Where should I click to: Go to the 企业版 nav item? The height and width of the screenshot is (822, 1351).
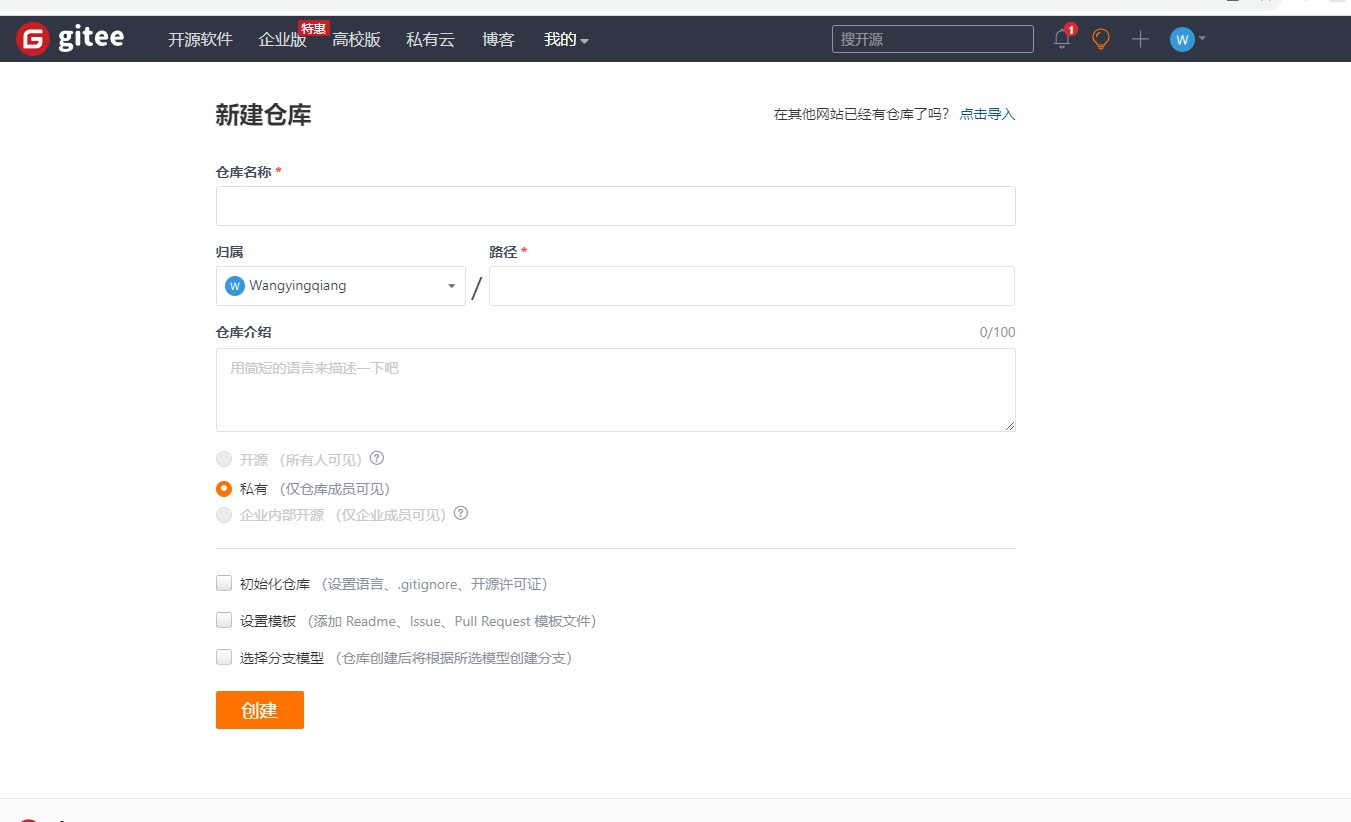coord(282,40)
